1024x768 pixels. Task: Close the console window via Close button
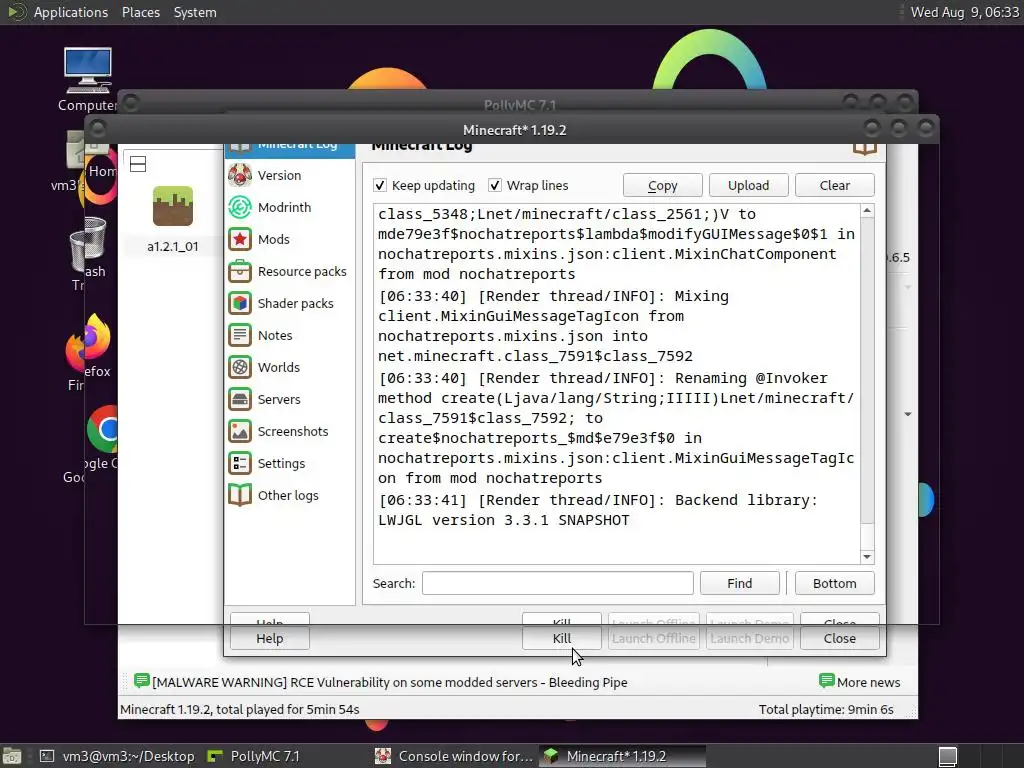point(839,639)
